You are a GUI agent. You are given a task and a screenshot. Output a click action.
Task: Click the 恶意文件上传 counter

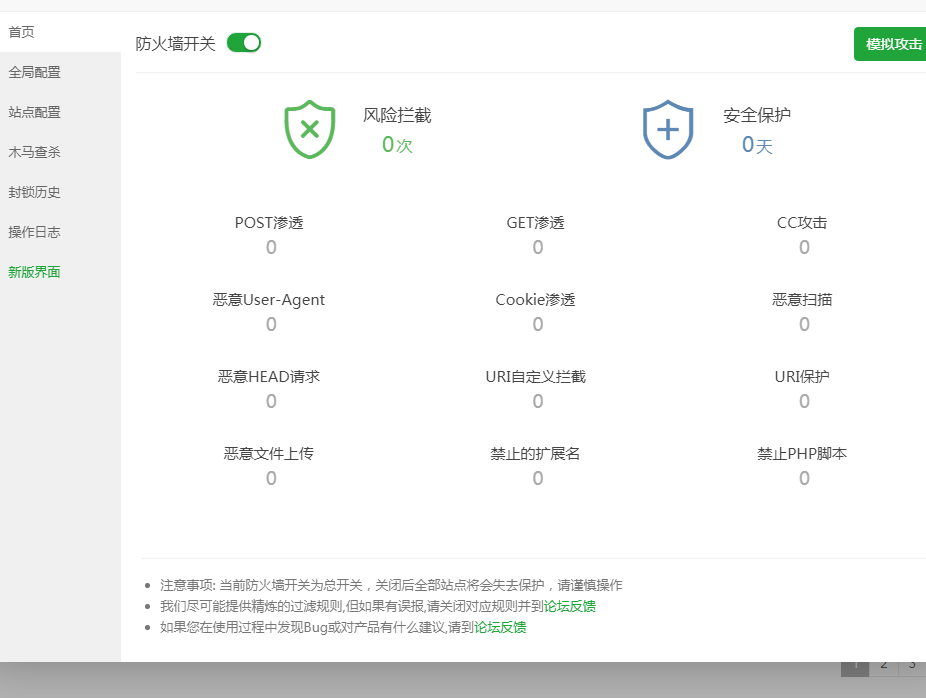tap(270, 477)
